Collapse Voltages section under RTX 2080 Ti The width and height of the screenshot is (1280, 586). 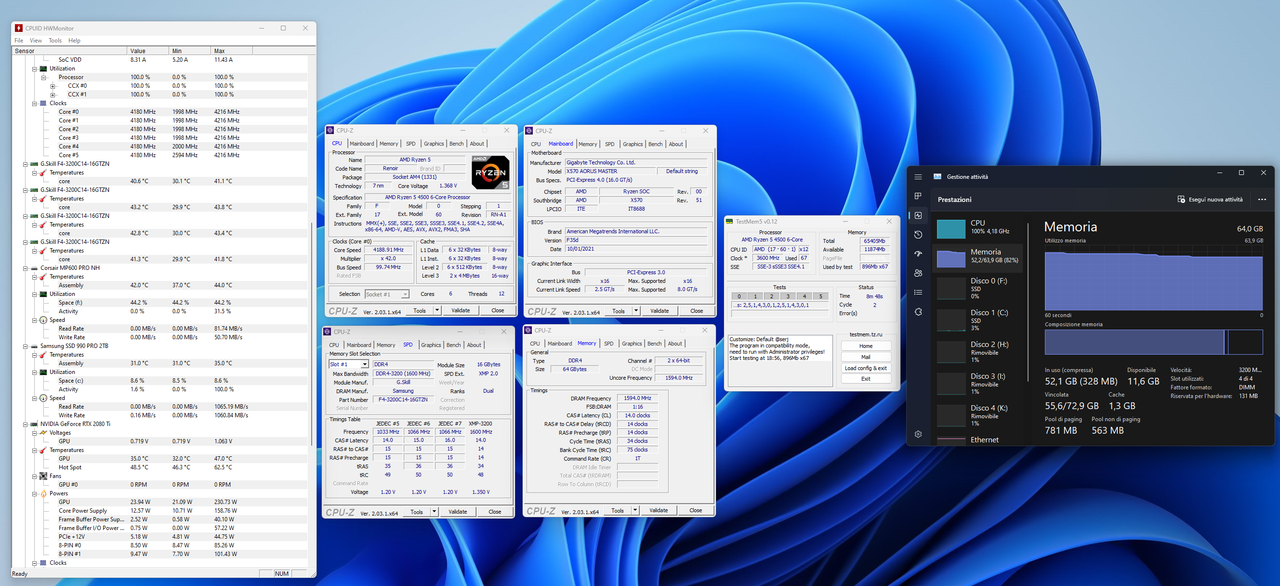click(x=34, y=432)
